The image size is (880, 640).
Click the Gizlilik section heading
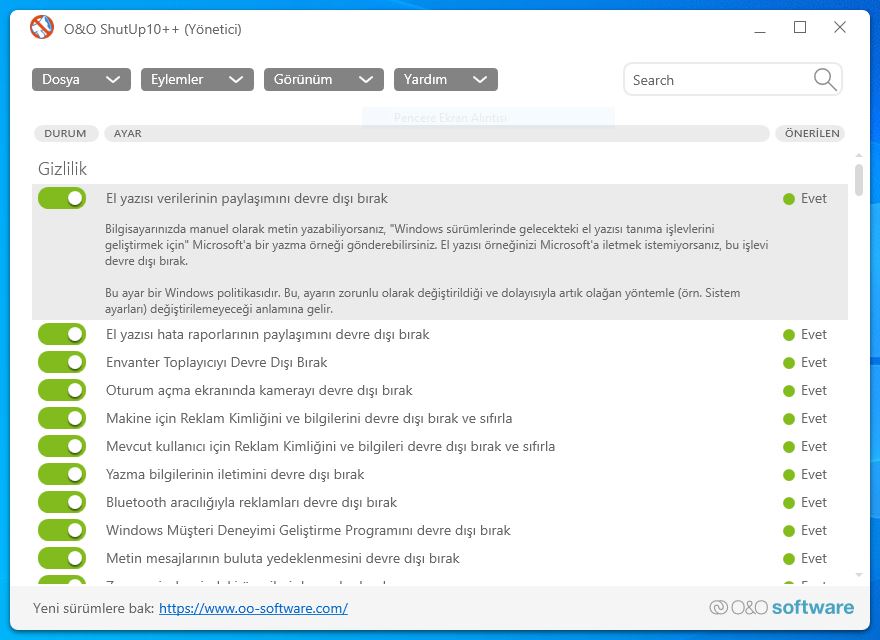pos(62,169)
